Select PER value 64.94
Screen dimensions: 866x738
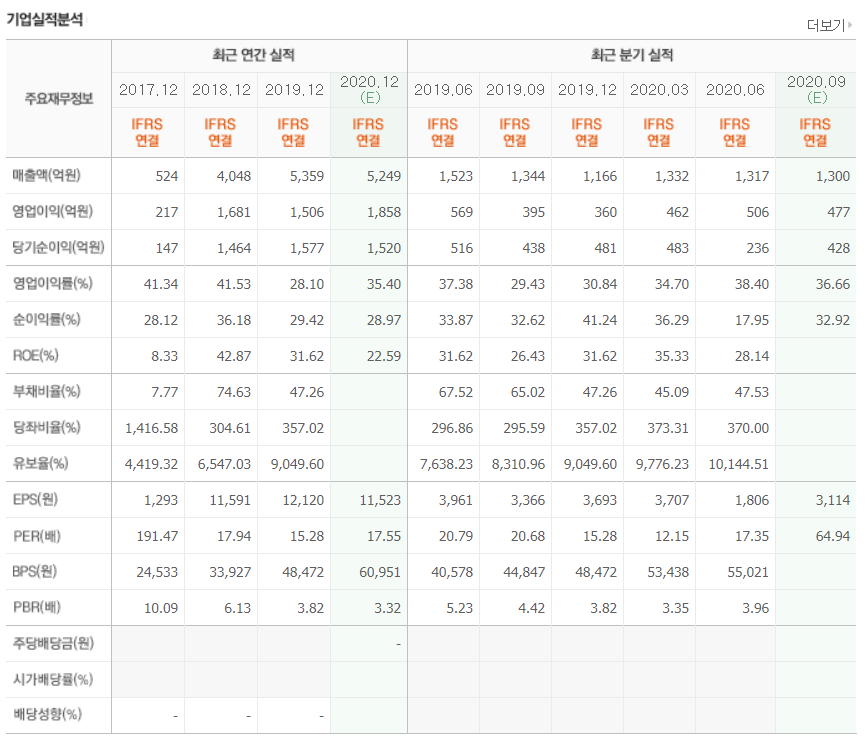(x=833, y=536)
